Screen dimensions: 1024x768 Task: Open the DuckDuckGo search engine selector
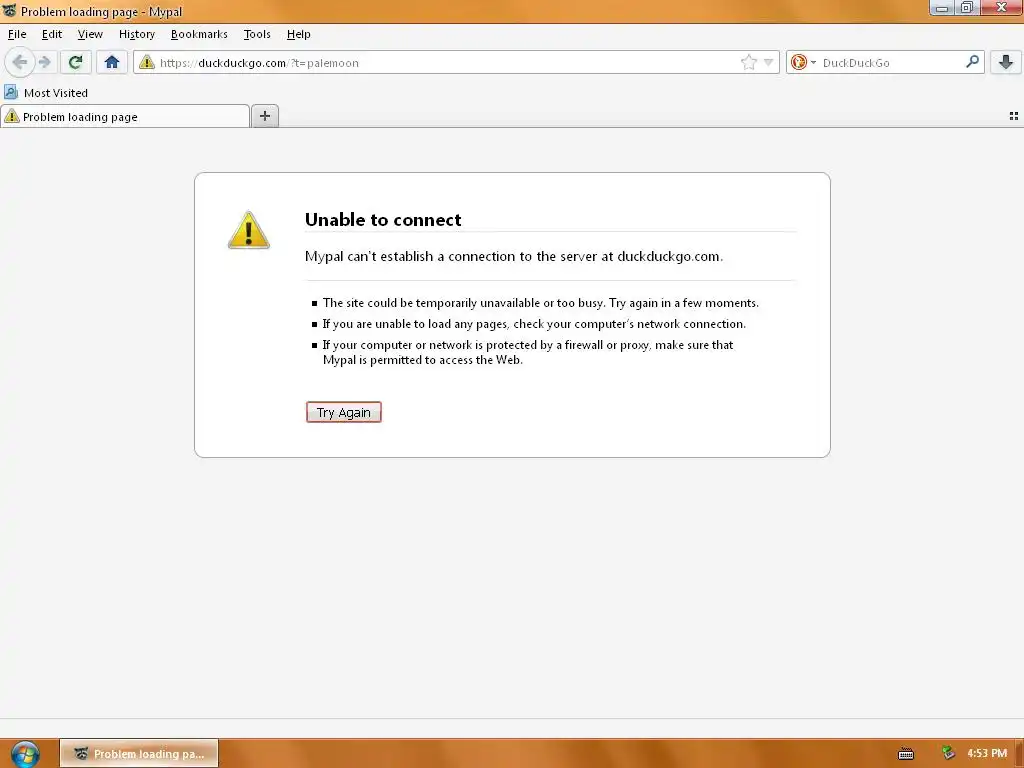click(803, 63)
